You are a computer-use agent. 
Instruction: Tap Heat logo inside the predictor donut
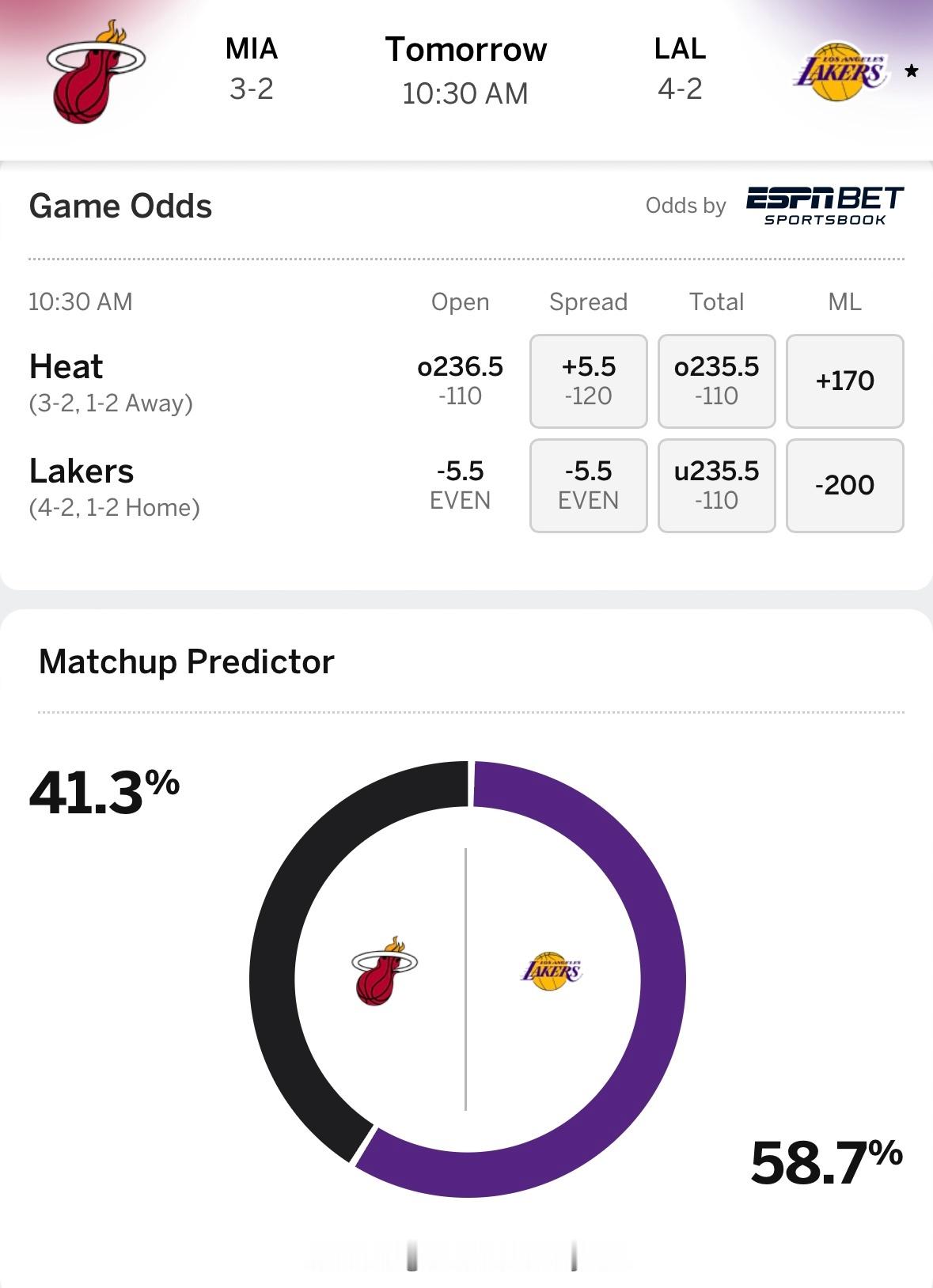(x=385, y=971)
